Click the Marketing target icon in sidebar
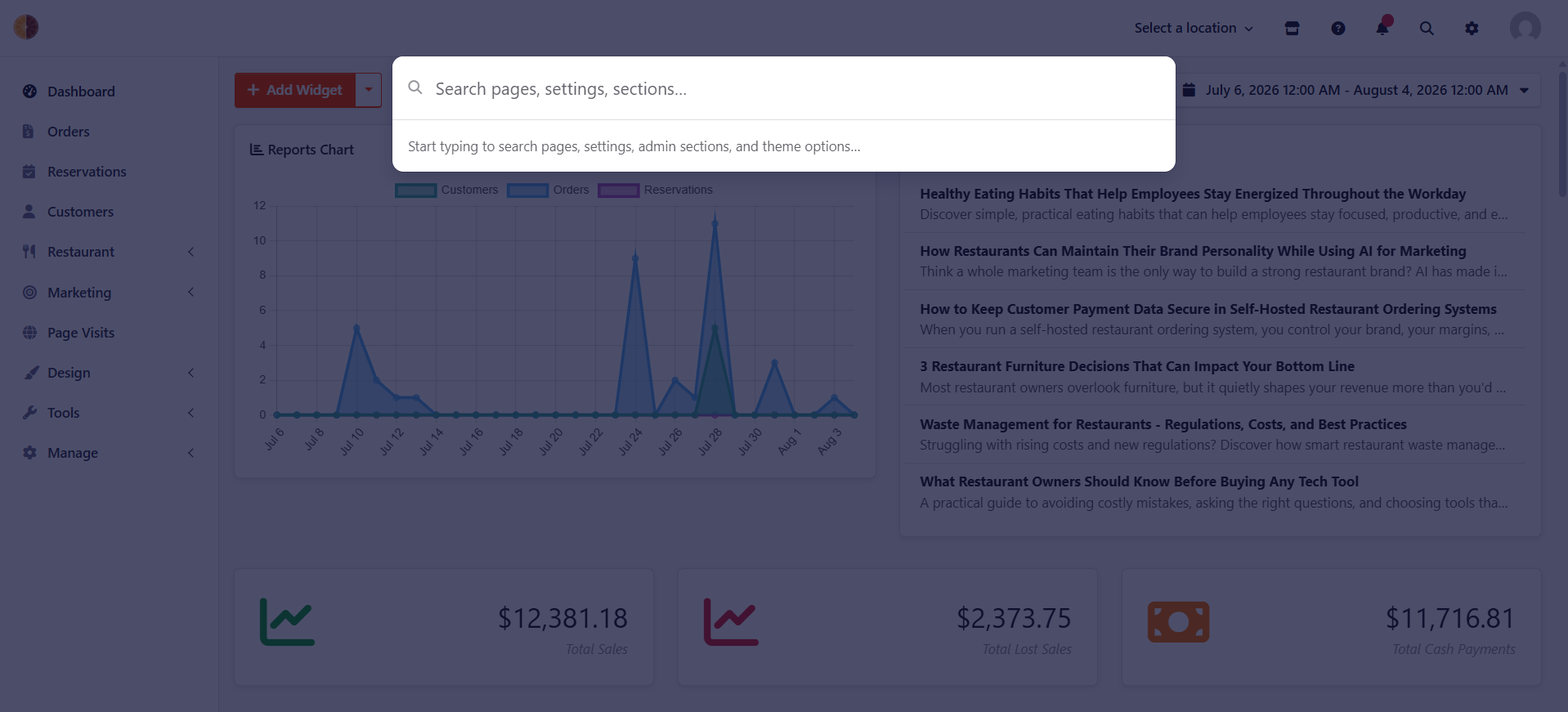 click(29, 293)
